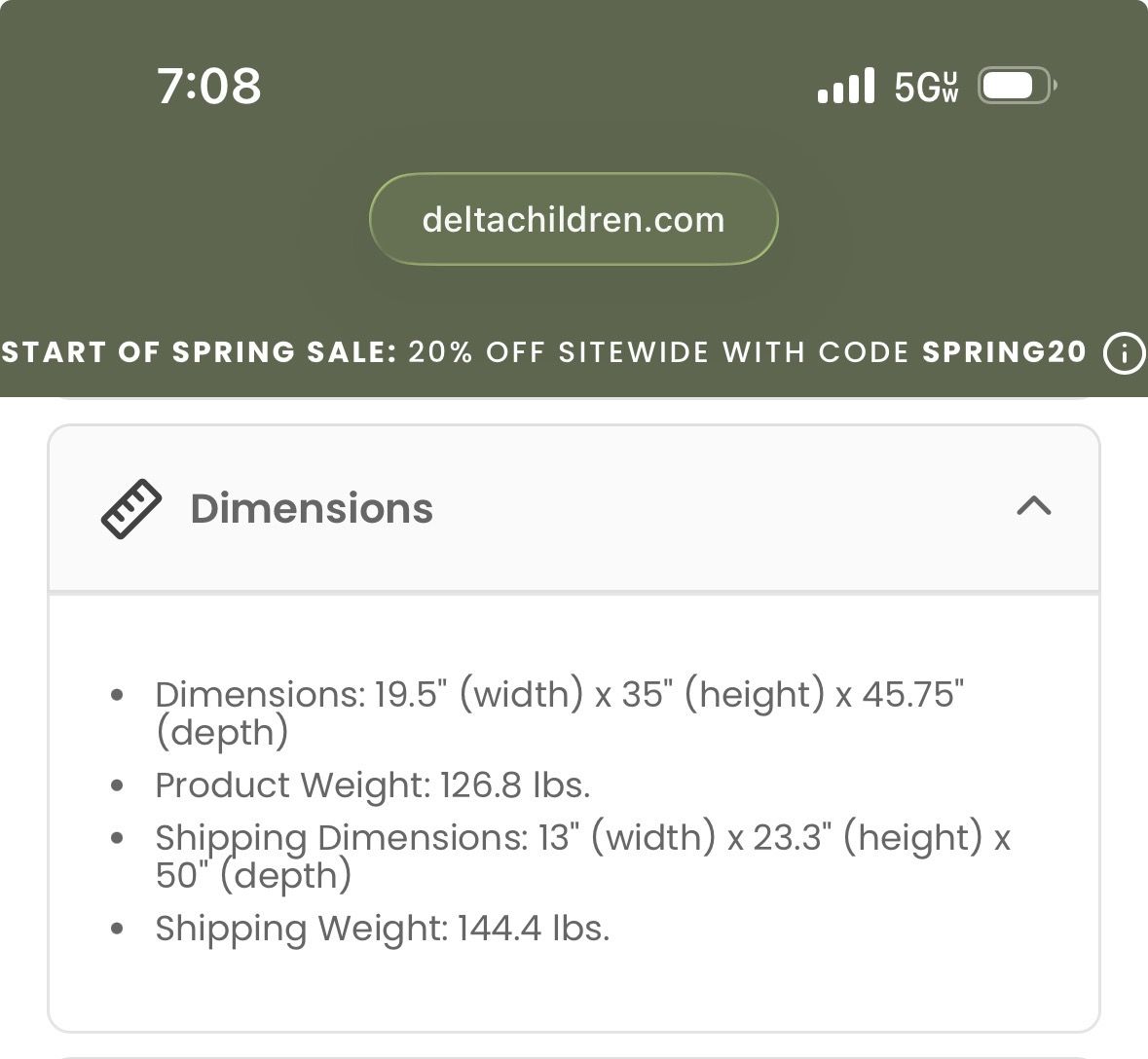
Task: Tap the cellular signal bars icon
Action: [x=845, y=87]
